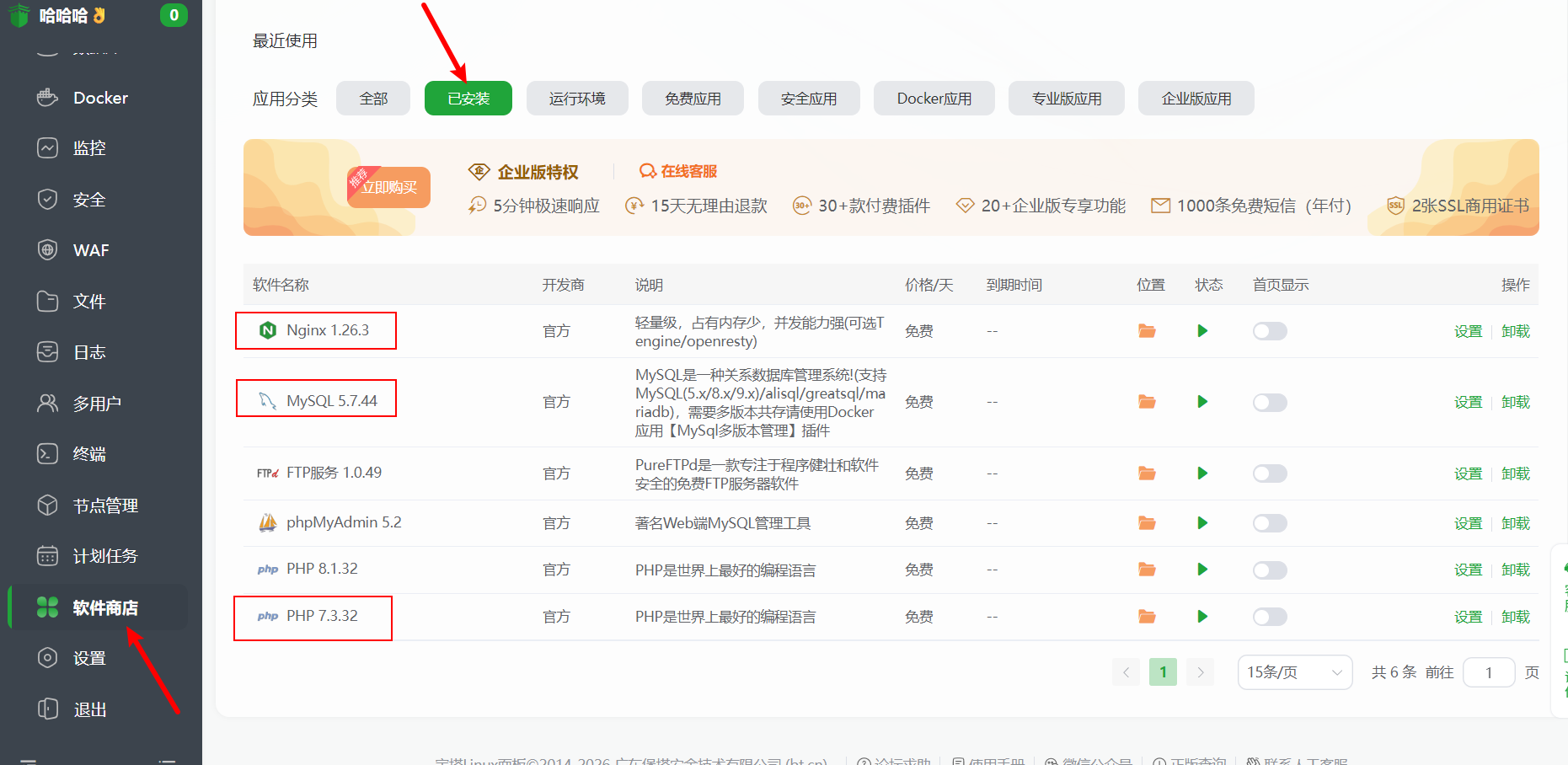Toggle homepage display for Nginx 1.26.3
This screenshot has height=765, width=1568.
point(1270,331)
